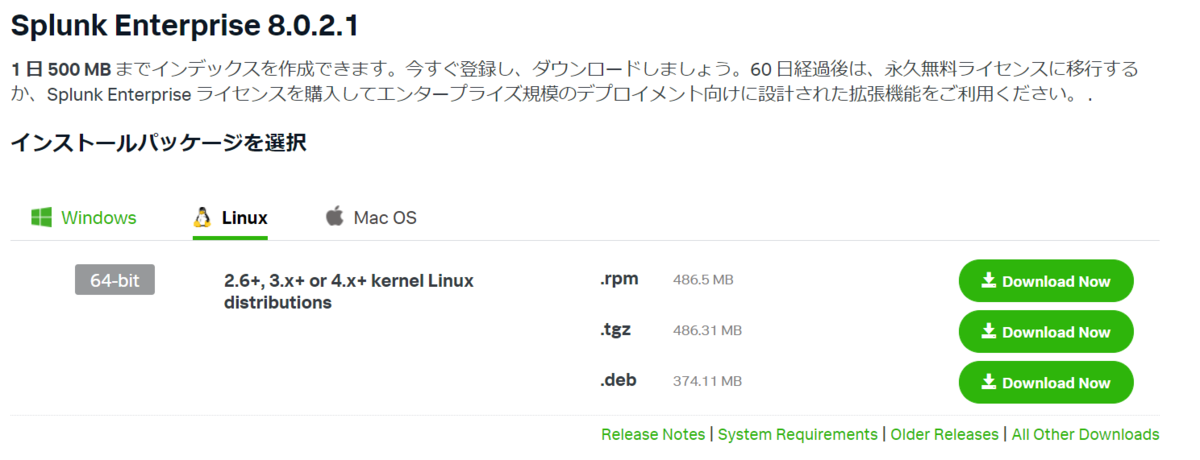
Task: Click the kernel Linux distributions description
Action: 349,291
